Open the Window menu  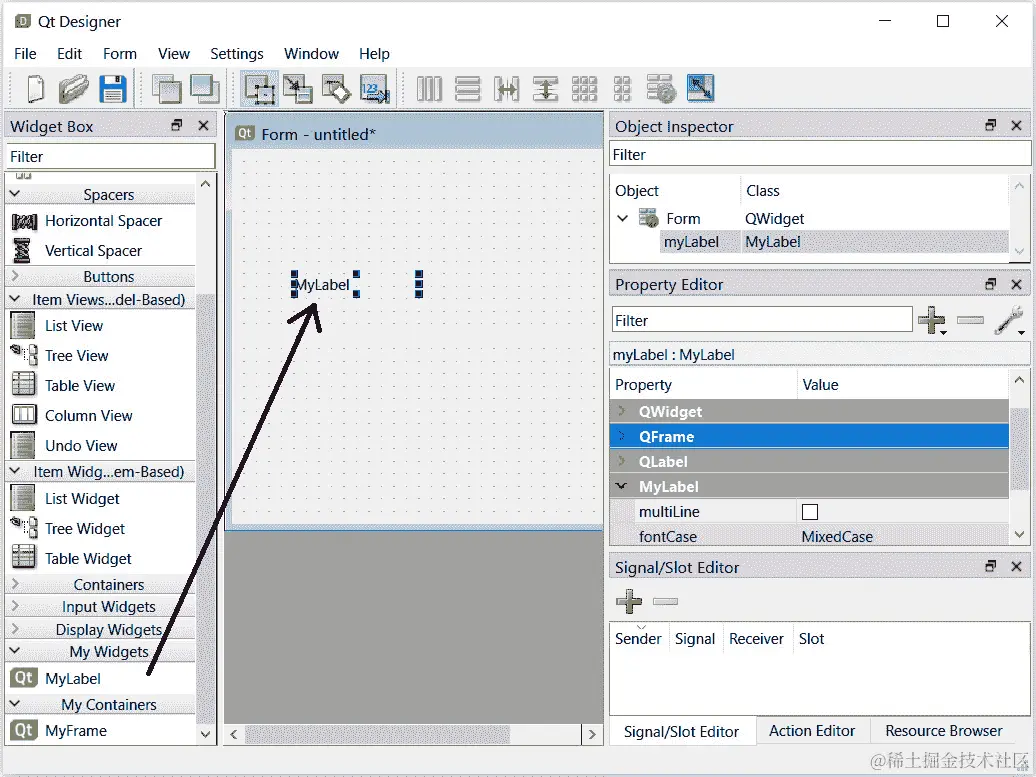311,54
